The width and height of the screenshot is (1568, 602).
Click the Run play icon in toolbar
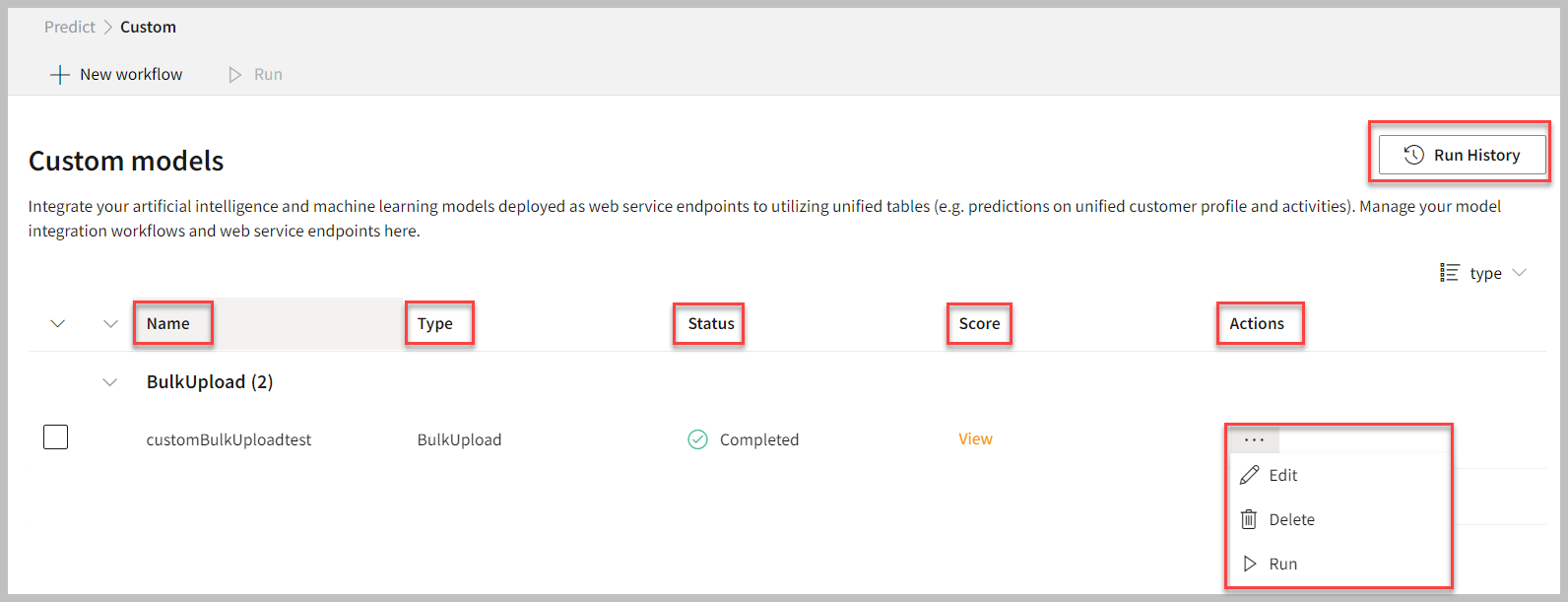tap(235, 75)
